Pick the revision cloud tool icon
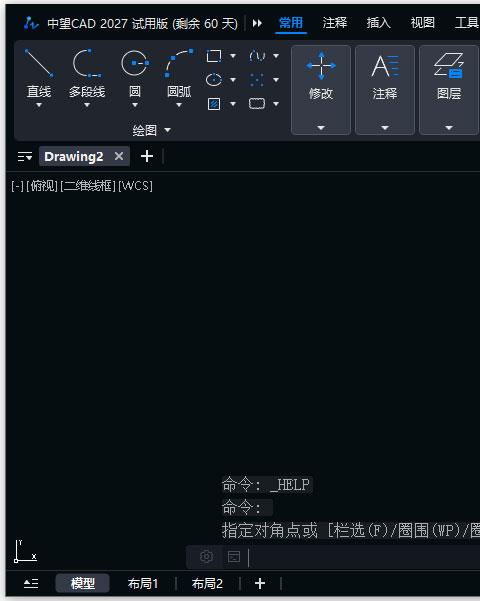Image resolution: width=480 pixels, height=601 pixels. (257, 103)
